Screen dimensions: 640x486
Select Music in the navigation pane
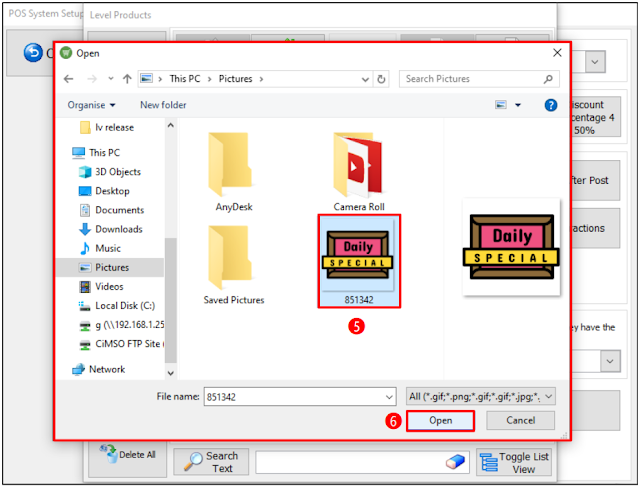[x=100, y=249]
